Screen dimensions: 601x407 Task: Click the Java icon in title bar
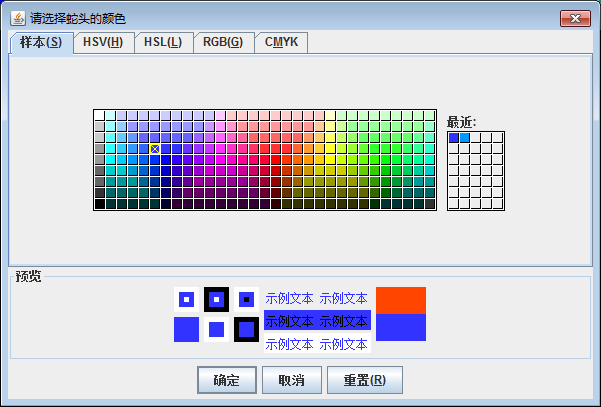point(18,18)
